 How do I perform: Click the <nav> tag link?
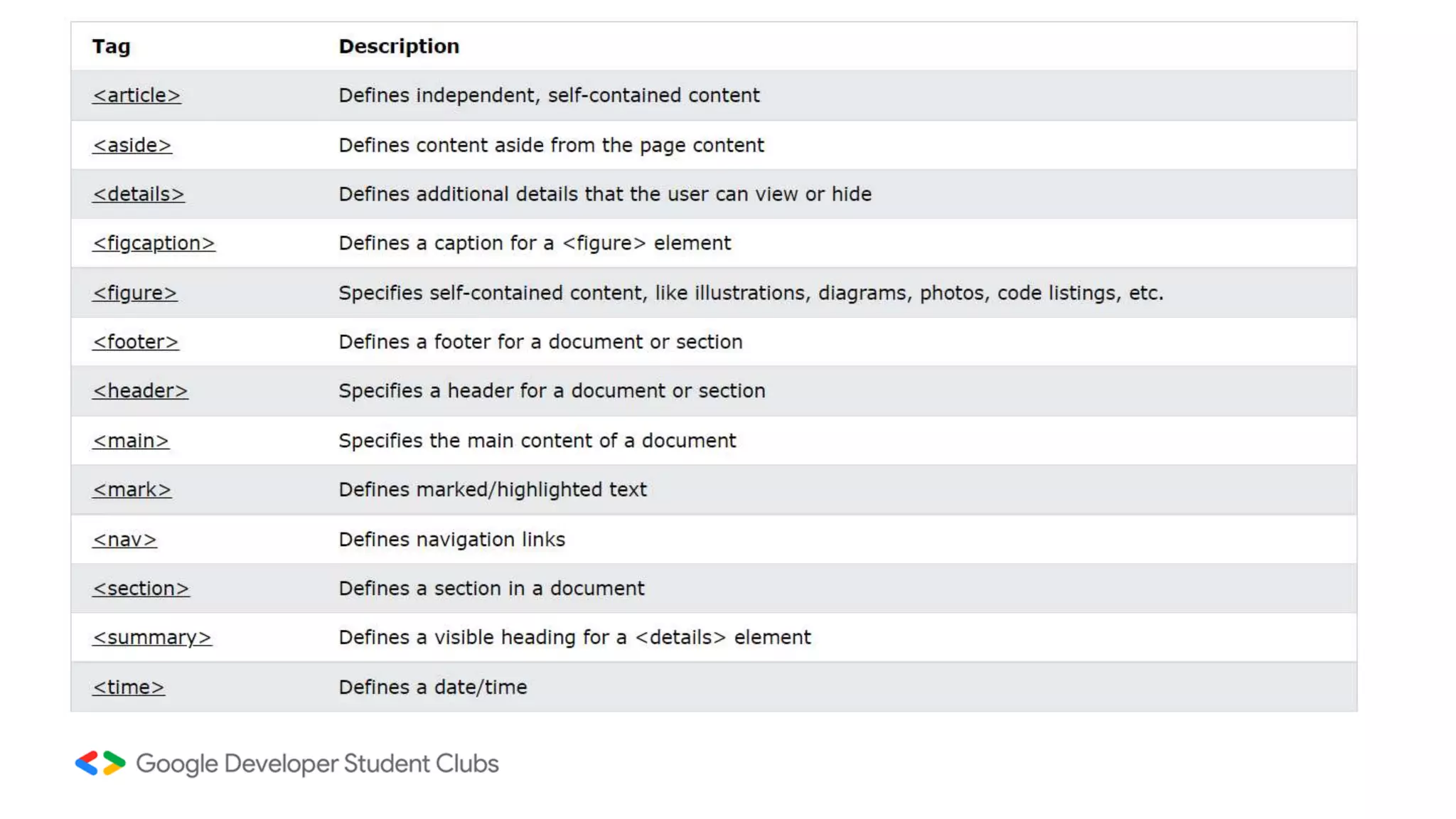point(124,540)
